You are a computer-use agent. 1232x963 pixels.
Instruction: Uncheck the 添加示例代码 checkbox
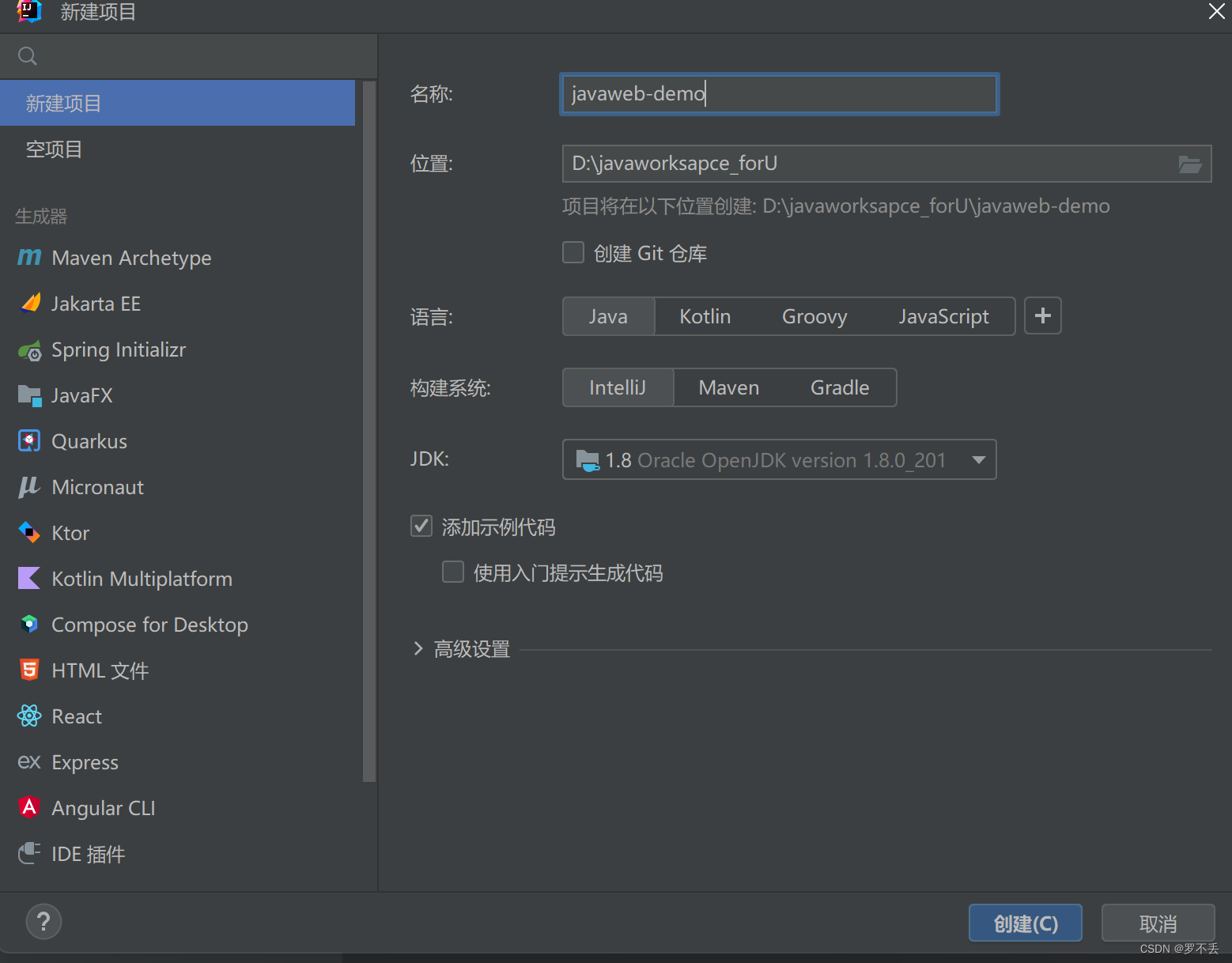[421, 527]
